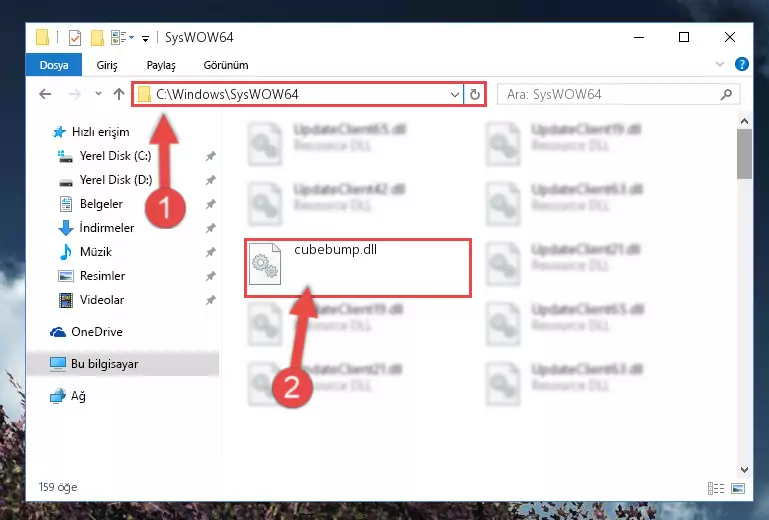The width and height of the screenshot is (769, 520).
Task: Open Yerel Disk (C:) in sidebar
Action: [x=115, y=156]
